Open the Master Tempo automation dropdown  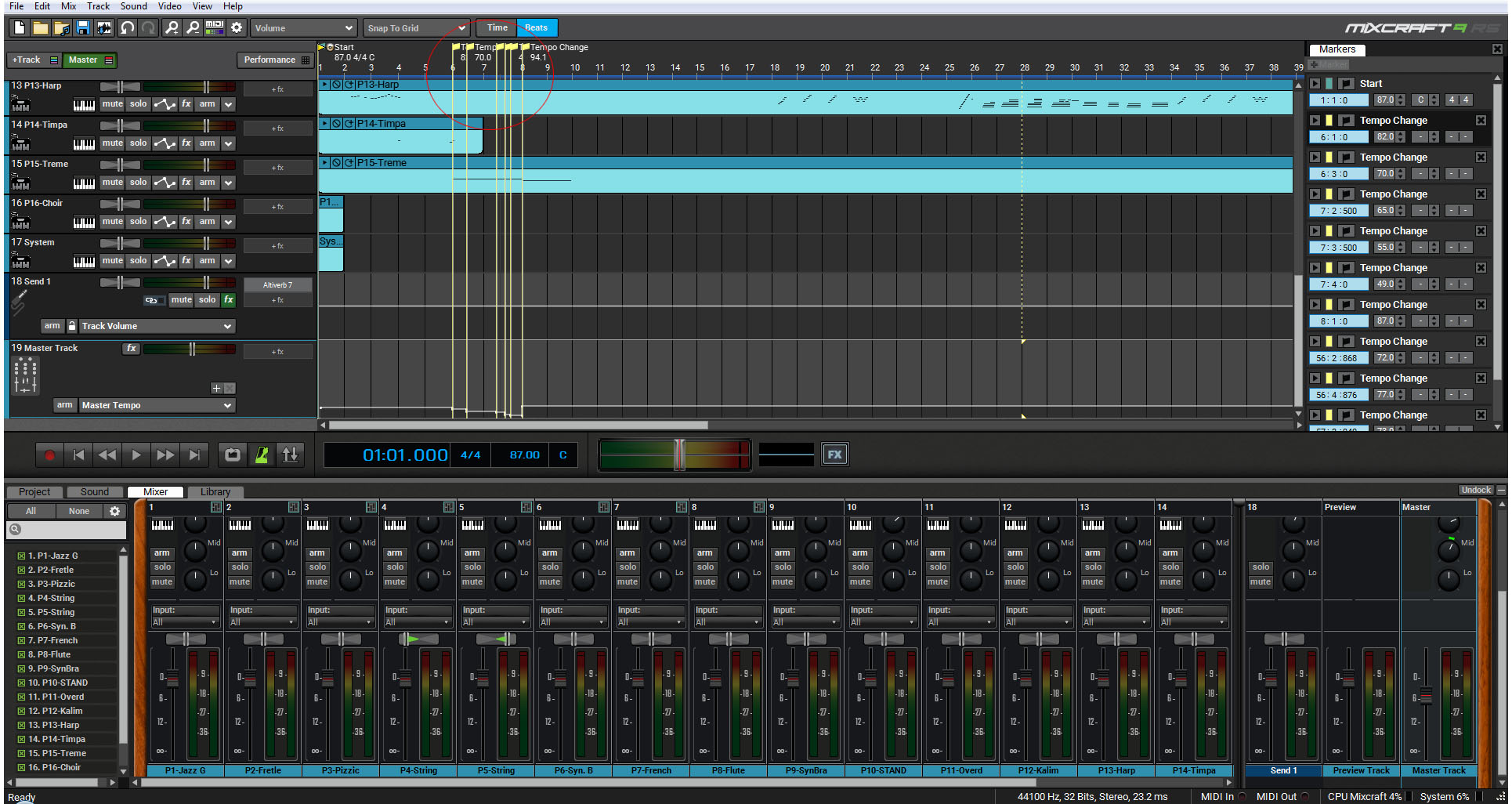tap(157, 405)
